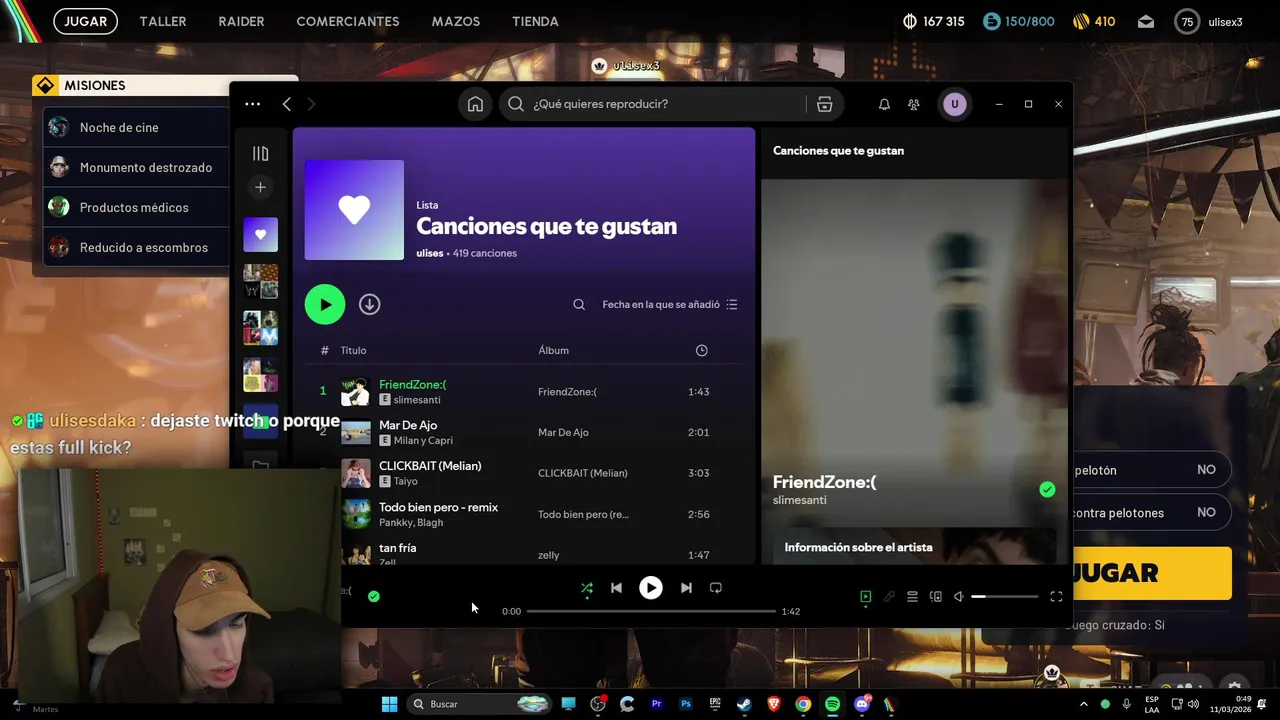Screen dimensions: 1280x720
Task: Open the Reducido a escombros mission
Action: click(x=138, y=247)
